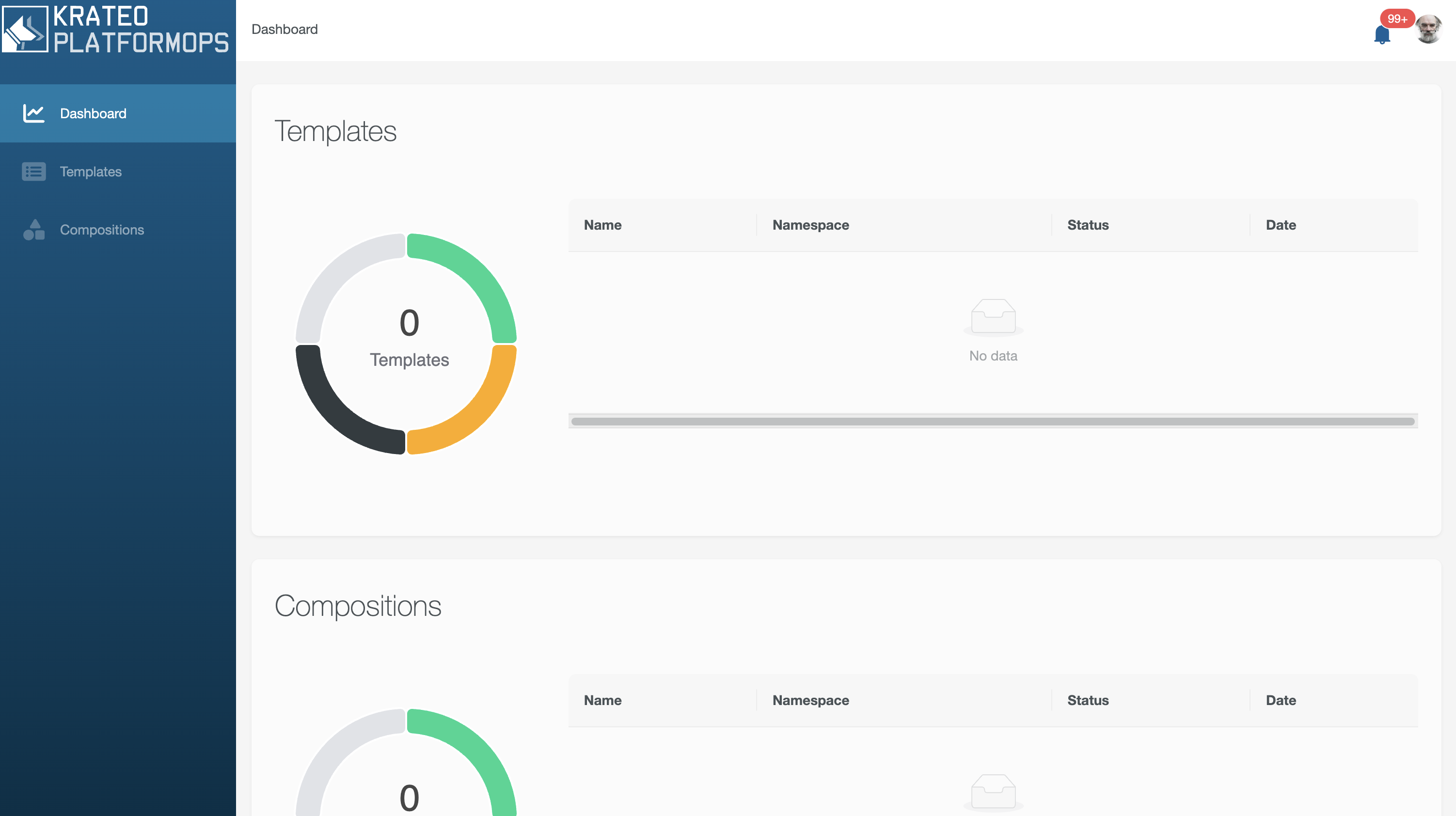Click the Compositions shapes icon in sidebar
1456x816 pixels.
pos(33,229)
